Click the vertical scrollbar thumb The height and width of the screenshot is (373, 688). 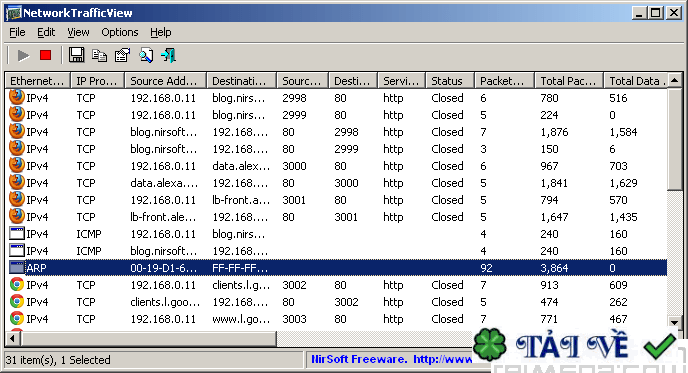coord(674,140)
